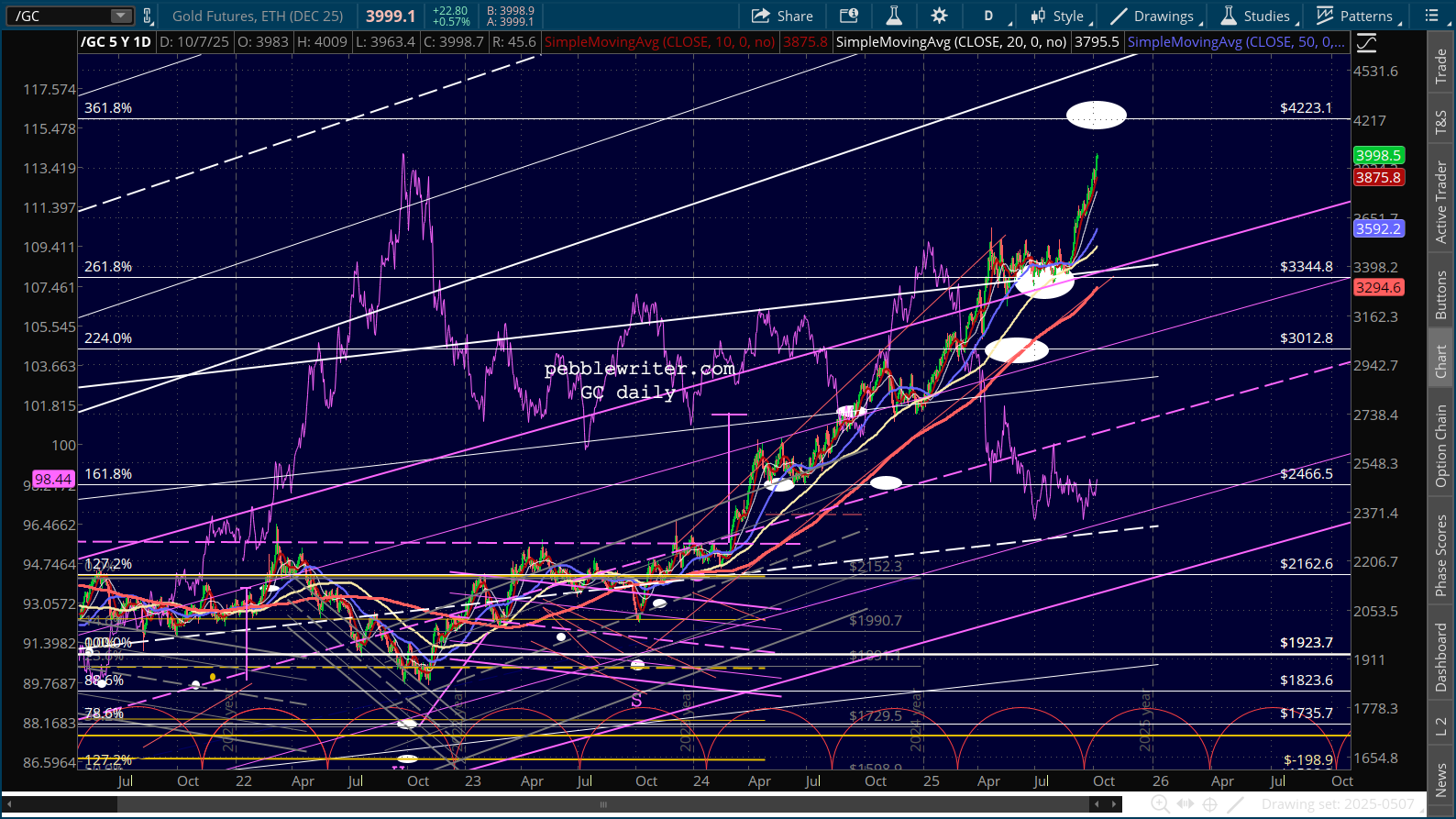The width and height of the screenshot is (1456, 819).
Task: Click the pan left-right arrows icon
Action: 1186,804
